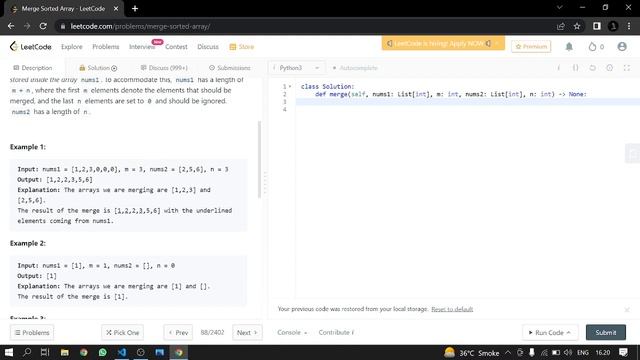Open the Discuss (999+) tab

(x=164, y=68)
